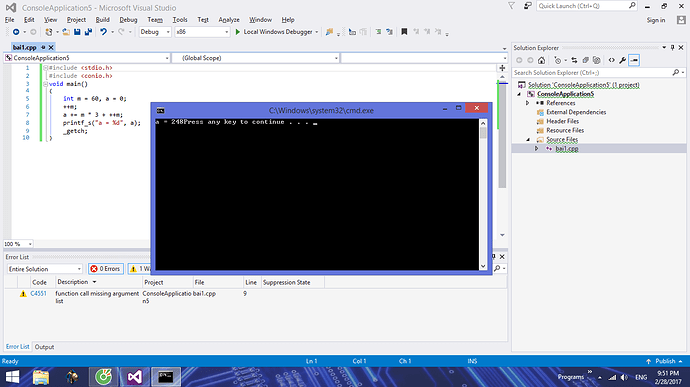Click the Sync with Active Document icon
The image size is (690, 387).
tap(574, 60)
